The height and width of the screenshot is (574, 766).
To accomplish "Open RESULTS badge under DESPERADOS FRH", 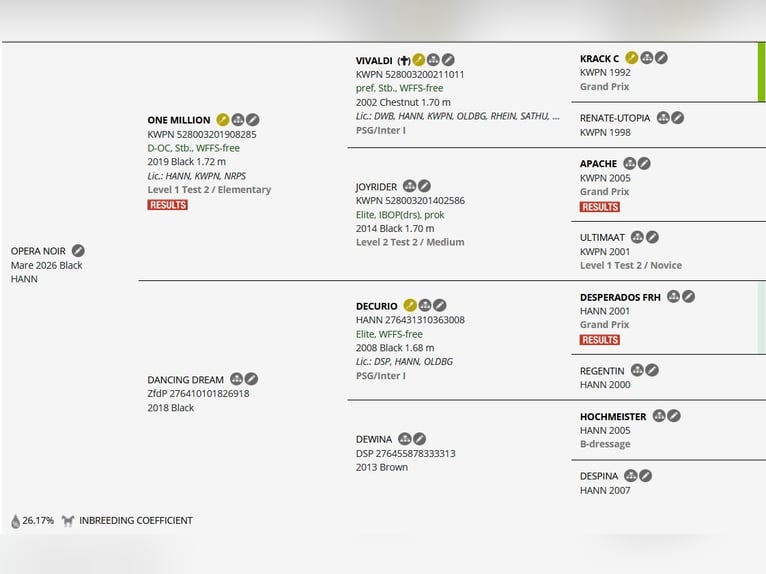I will (600, 340).
